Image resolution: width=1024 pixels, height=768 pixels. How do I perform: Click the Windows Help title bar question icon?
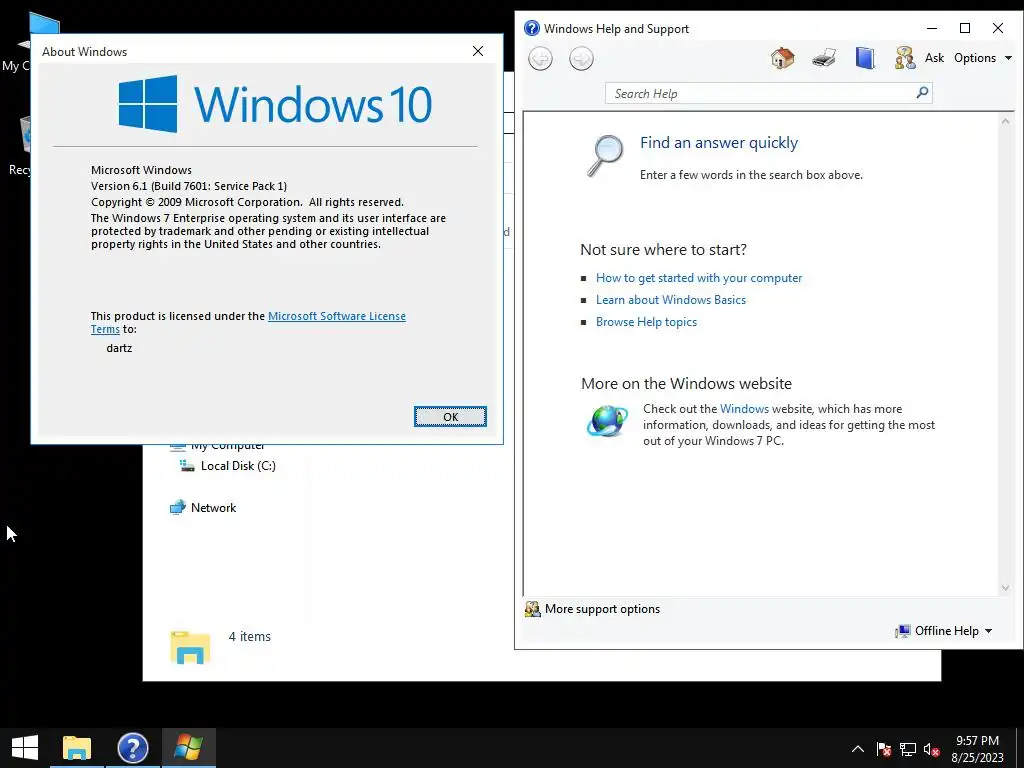(x=532, y=28)
